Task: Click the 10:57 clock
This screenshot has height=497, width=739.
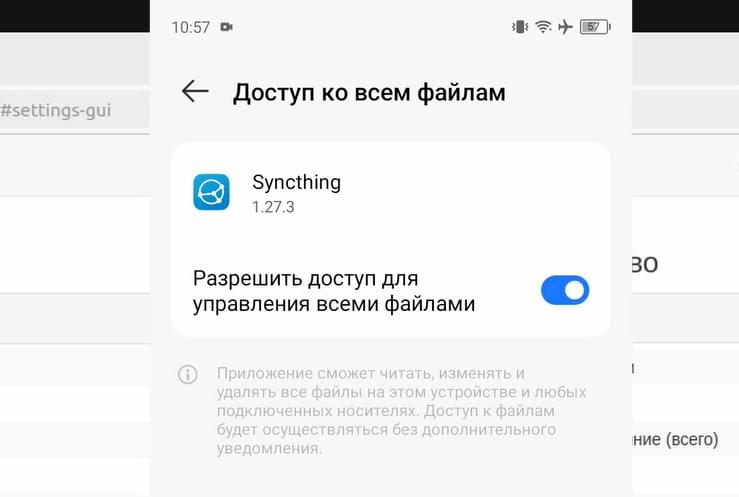Action: click(190, 27)
